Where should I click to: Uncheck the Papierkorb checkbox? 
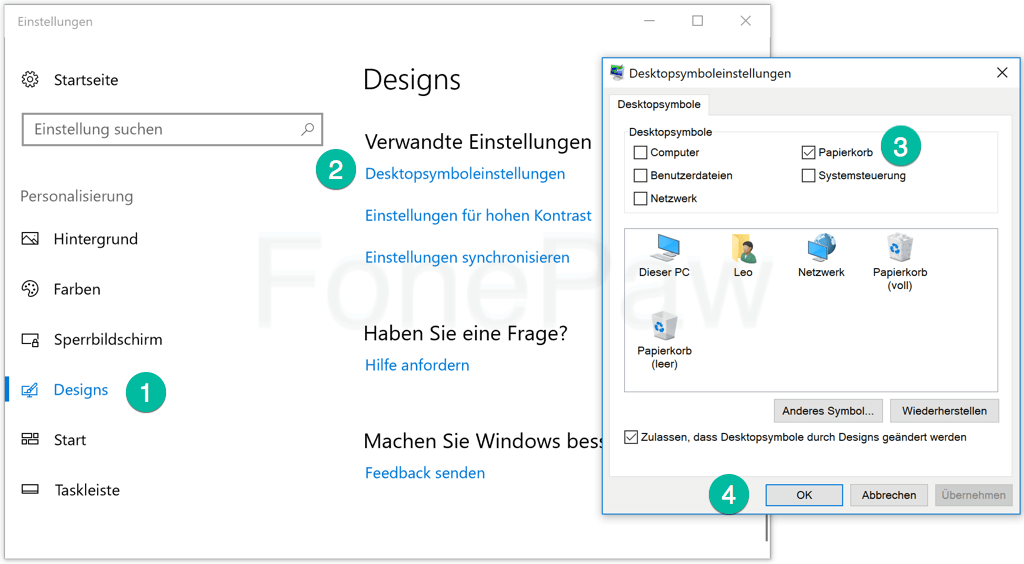pos(808,153)
